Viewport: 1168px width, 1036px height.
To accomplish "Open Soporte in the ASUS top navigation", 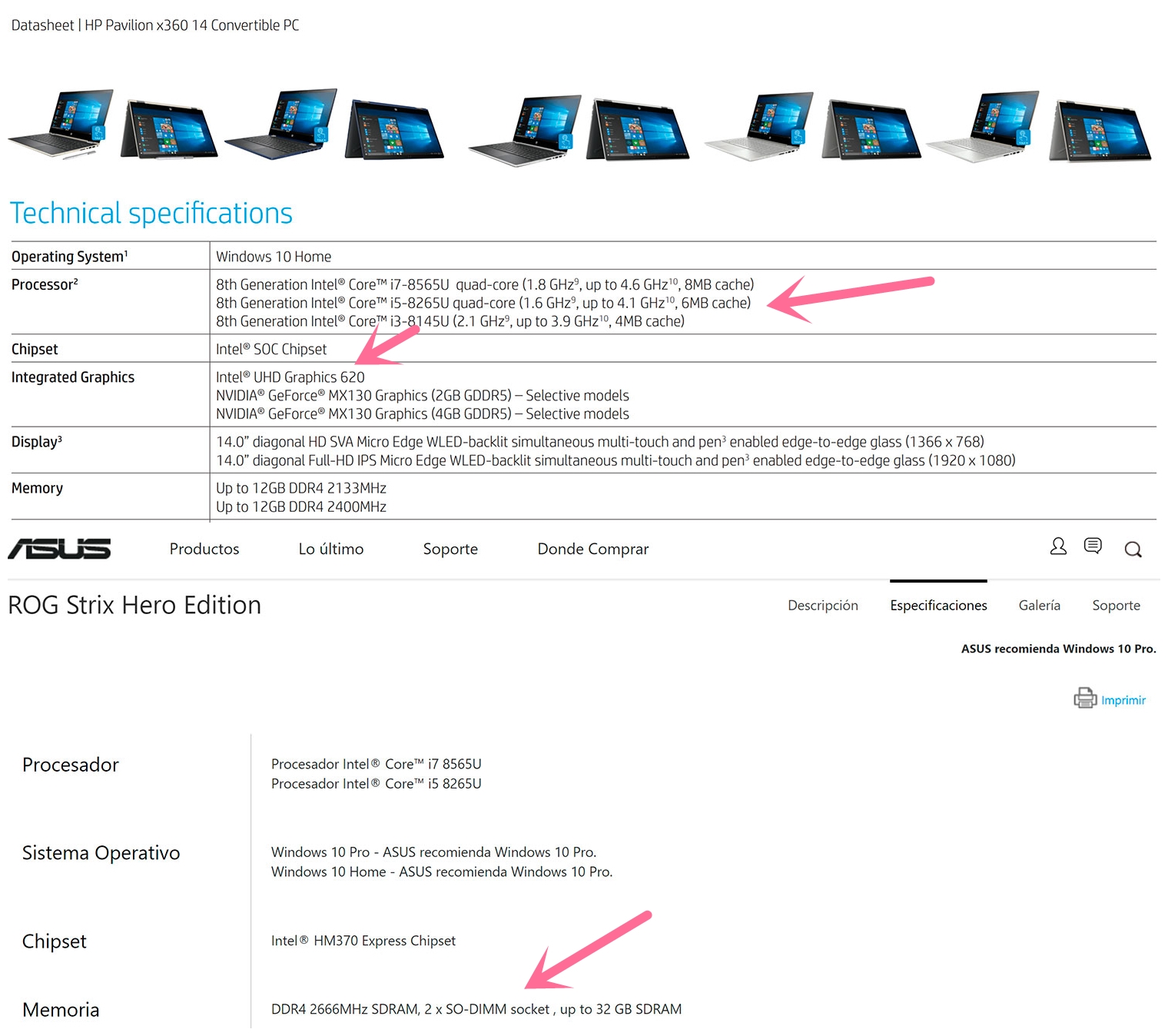I will click(x=450, y=549).
